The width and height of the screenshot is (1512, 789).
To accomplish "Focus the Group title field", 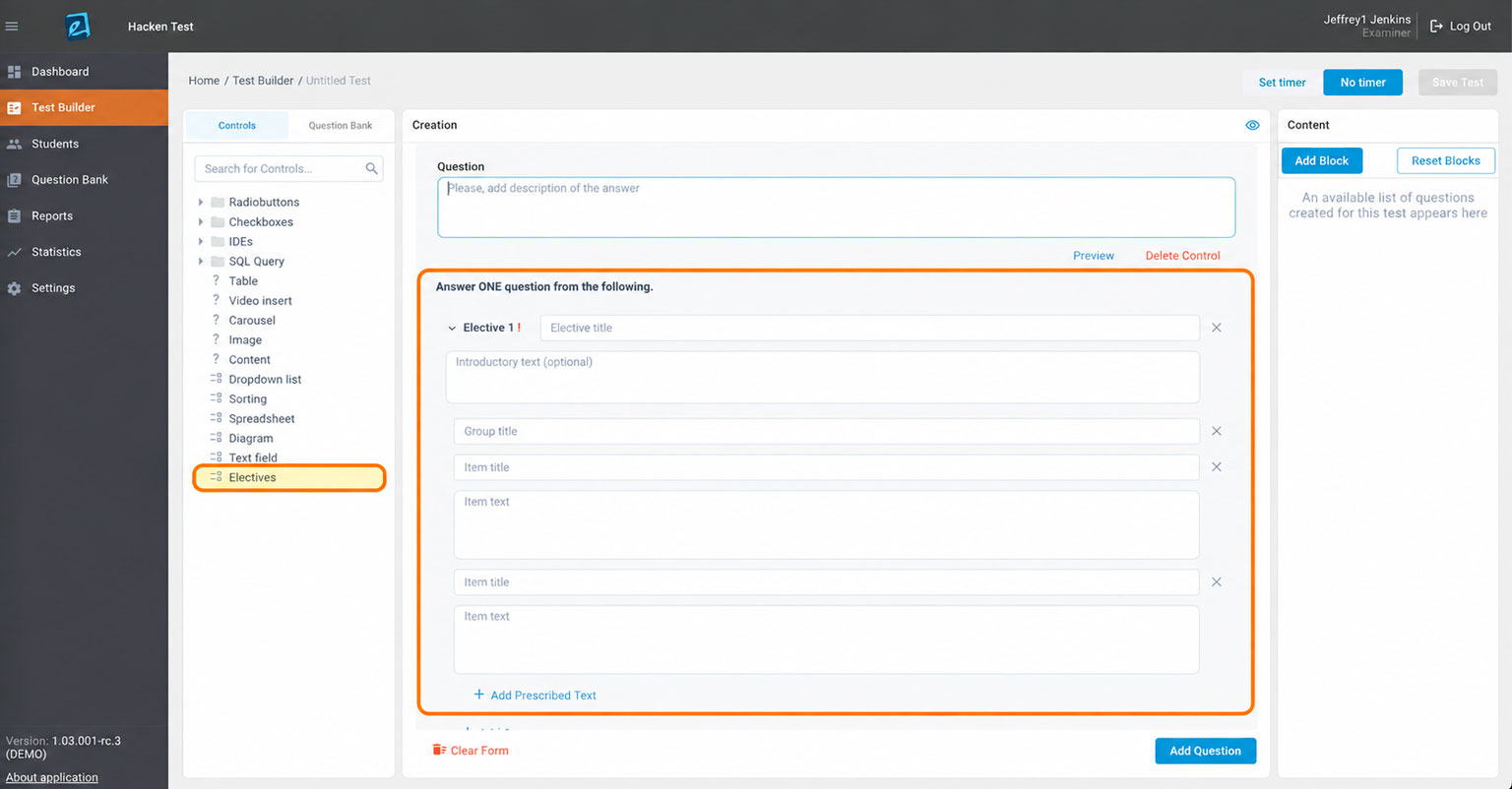I will [x=827, y=431].
